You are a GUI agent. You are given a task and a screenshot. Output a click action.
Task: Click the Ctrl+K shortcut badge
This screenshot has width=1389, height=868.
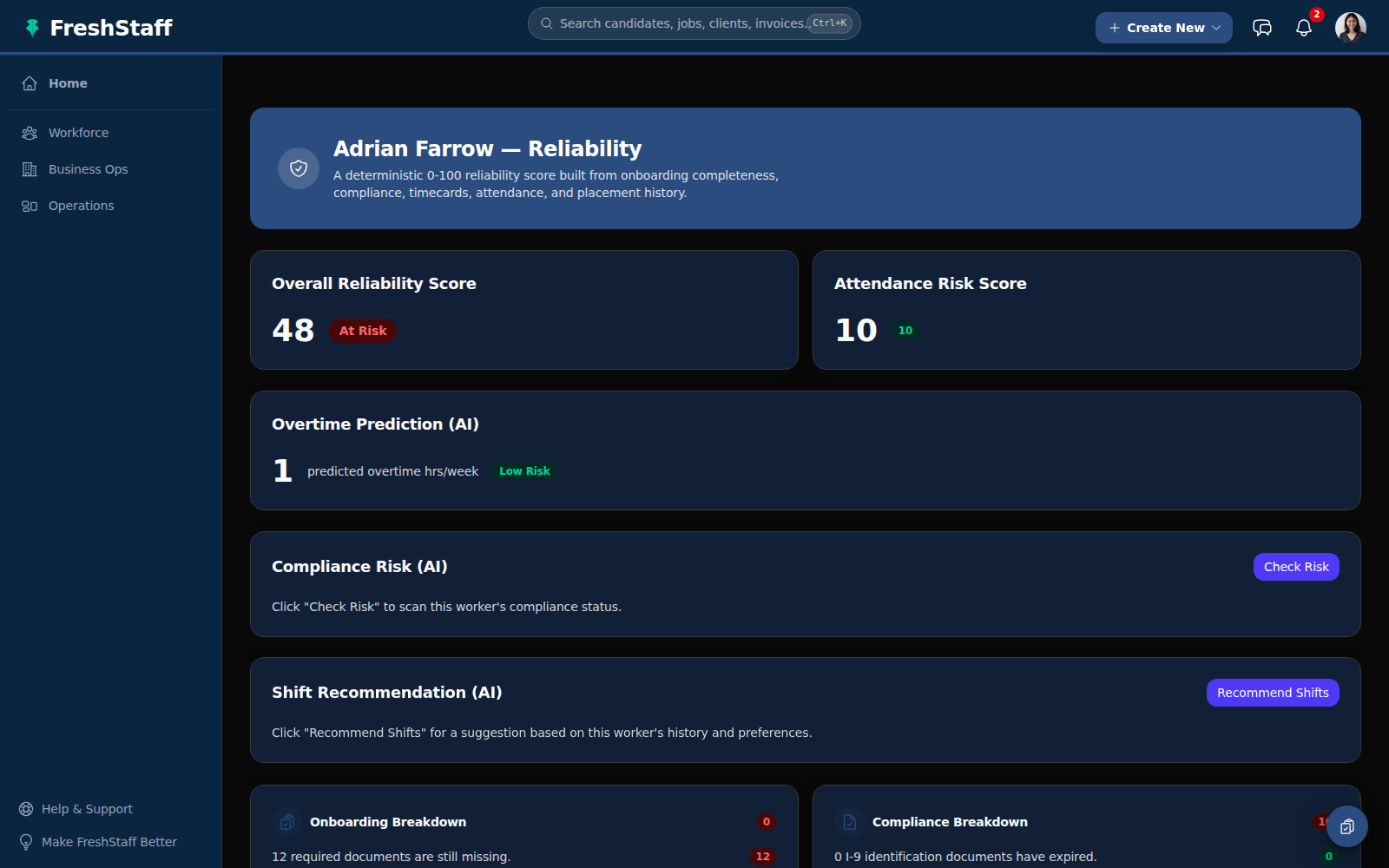[830, 23]
